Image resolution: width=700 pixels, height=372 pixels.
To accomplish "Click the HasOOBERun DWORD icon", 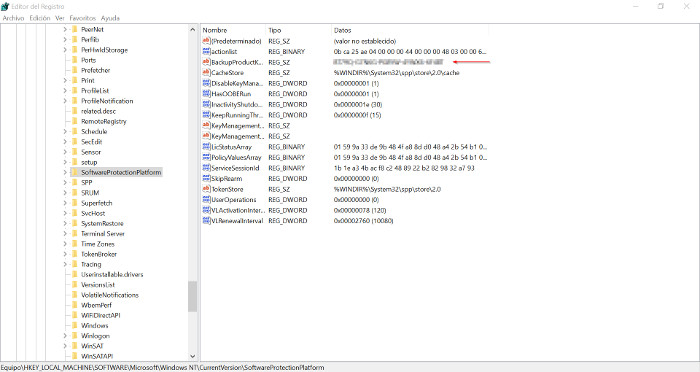I will [206, 94].
